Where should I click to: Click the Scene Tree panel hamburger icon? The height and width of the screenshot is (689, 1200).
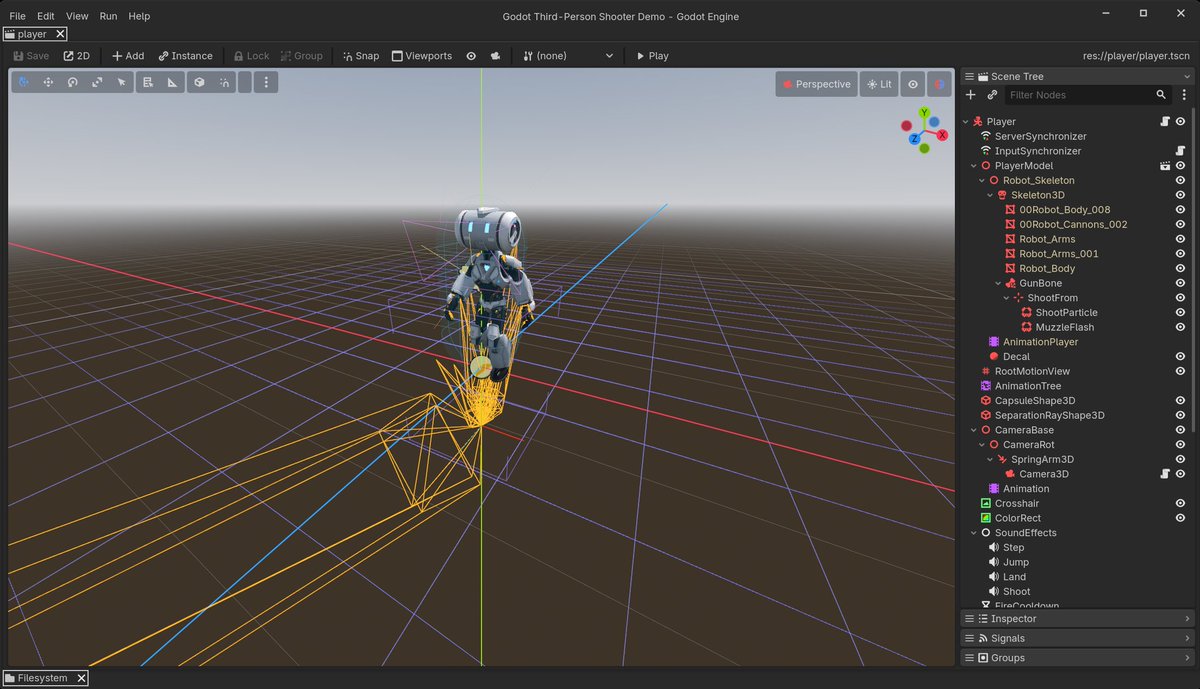[x=969, y=76]
